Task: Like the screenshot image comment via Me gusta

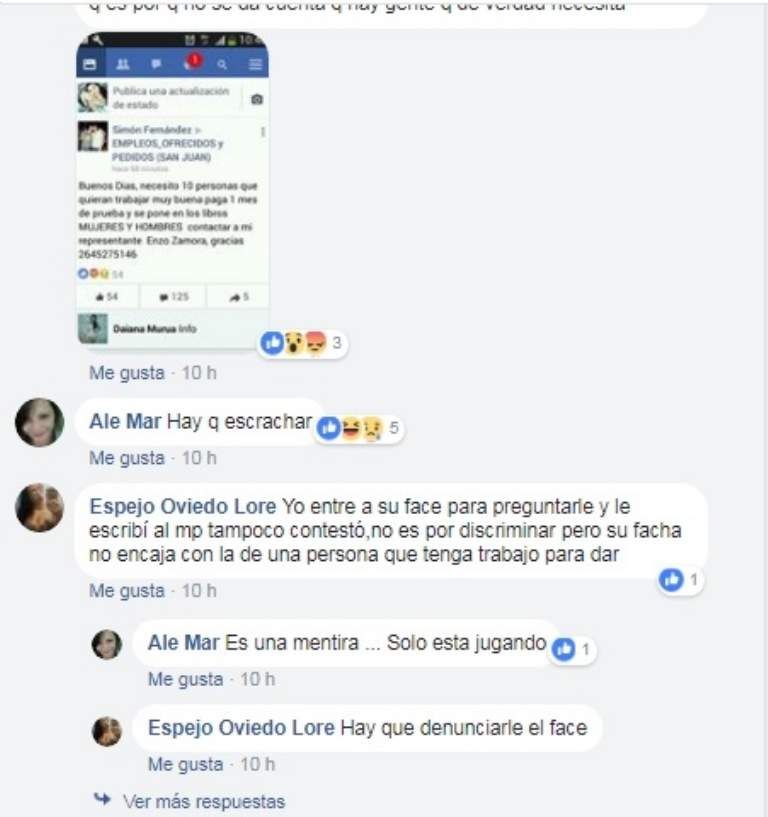Action: tap(127, 373)
